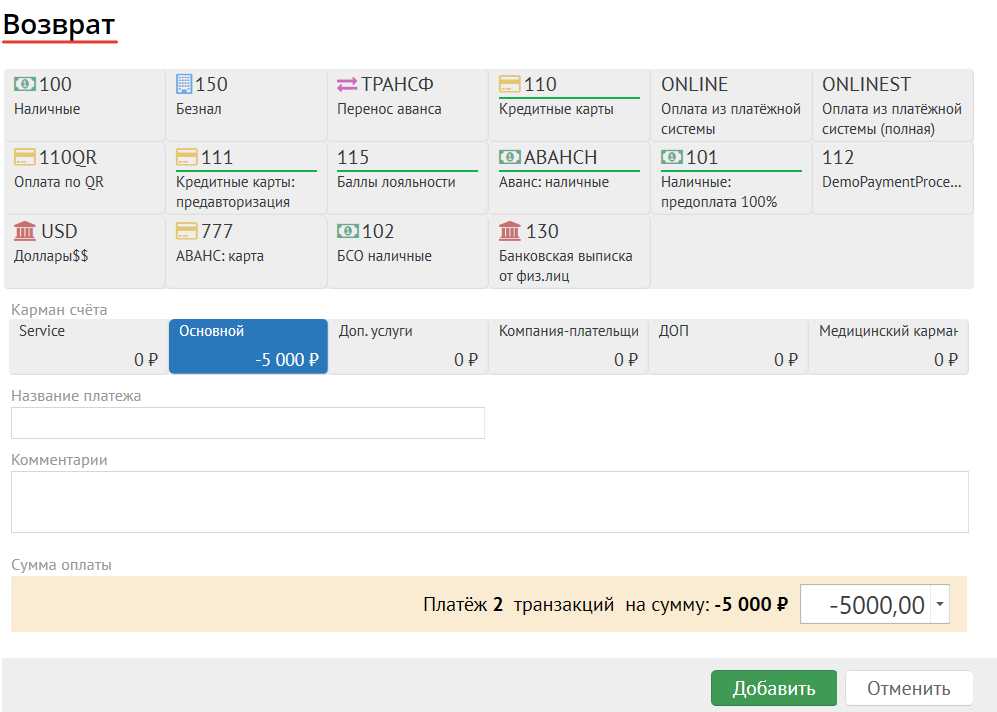
Task: Click into the Комментарии text area
Action: (489, 502)
